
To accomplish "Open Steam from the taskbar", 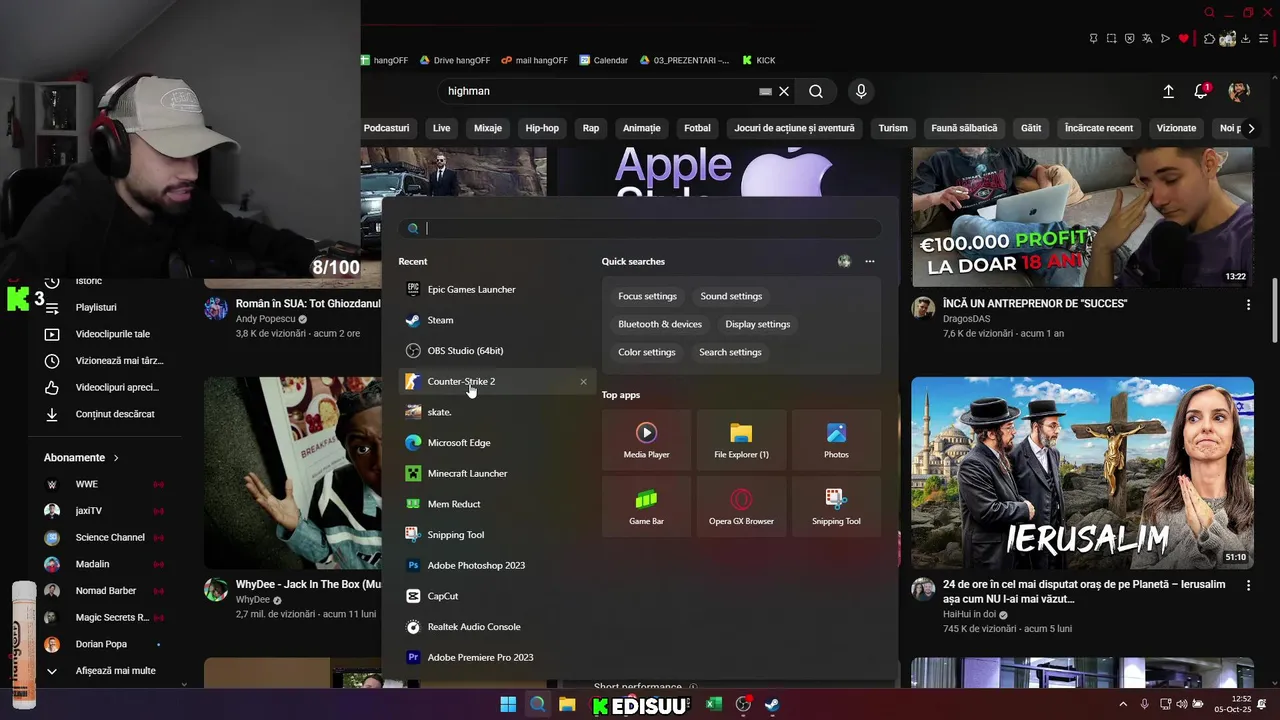I will [772, 704].
